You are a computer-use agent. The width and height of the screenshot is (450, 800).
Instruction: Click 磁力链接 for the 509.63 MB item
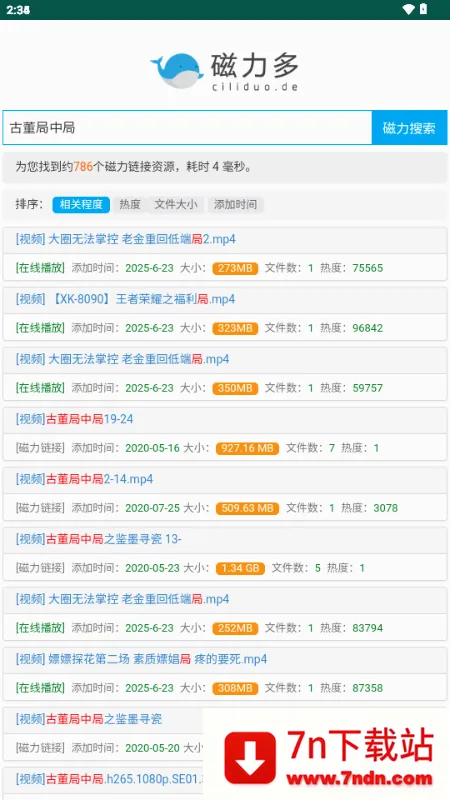coord(40,508)
